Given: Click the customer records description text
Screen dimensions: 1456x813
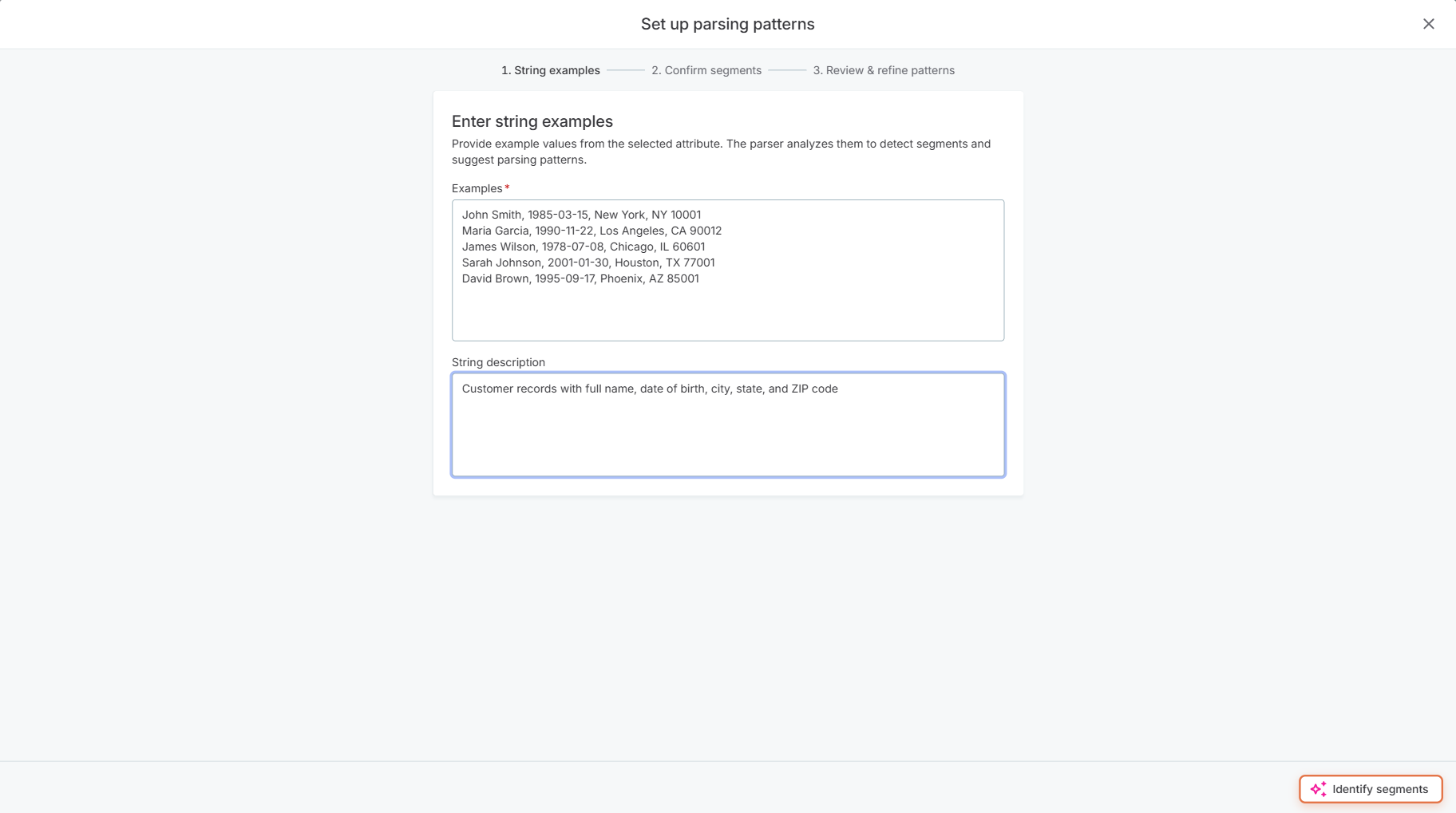Looking at the screenshot, I should click(651, 389).
